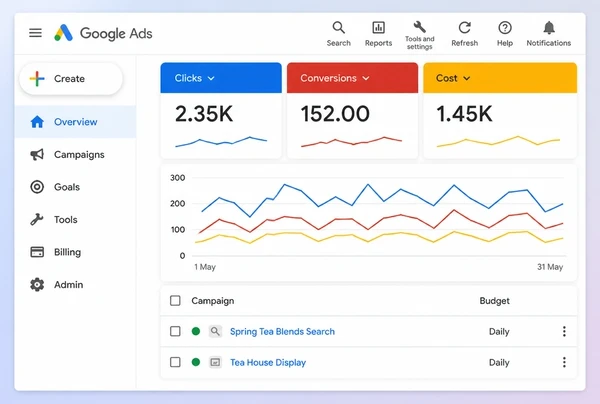
Task: Open Billing in the sidebar
Action: [x=75, y=252]
